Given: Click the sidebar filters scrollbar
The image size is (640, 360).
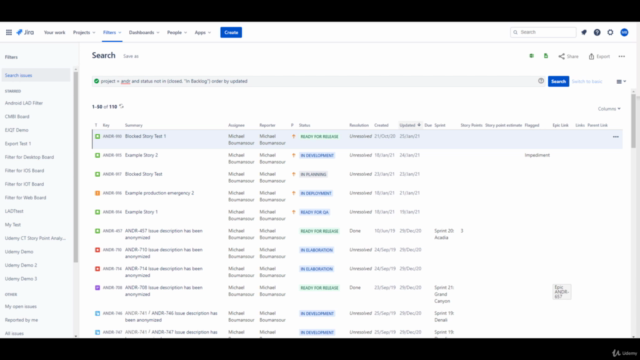Looking at the screenshot, I should [76, 167].
